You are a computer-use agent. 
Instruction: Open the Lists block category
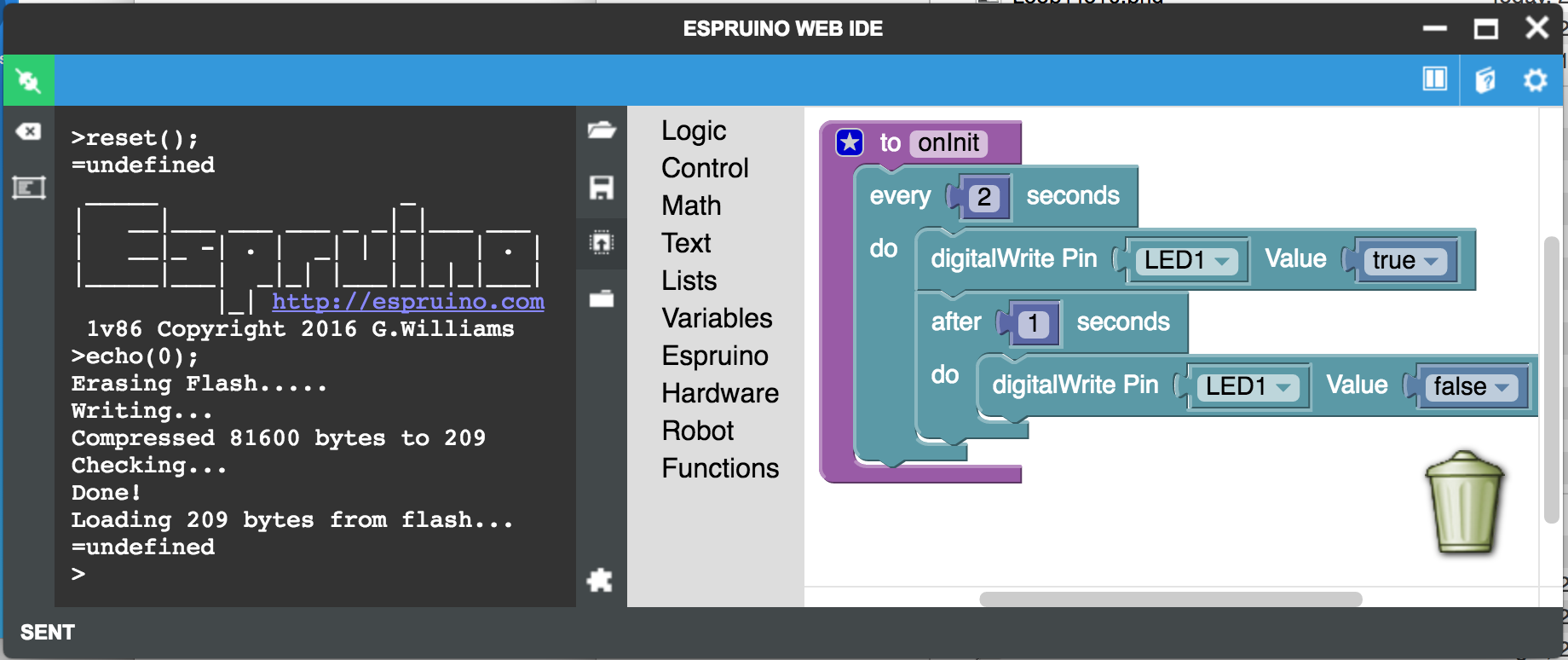(x=689, y=281)
